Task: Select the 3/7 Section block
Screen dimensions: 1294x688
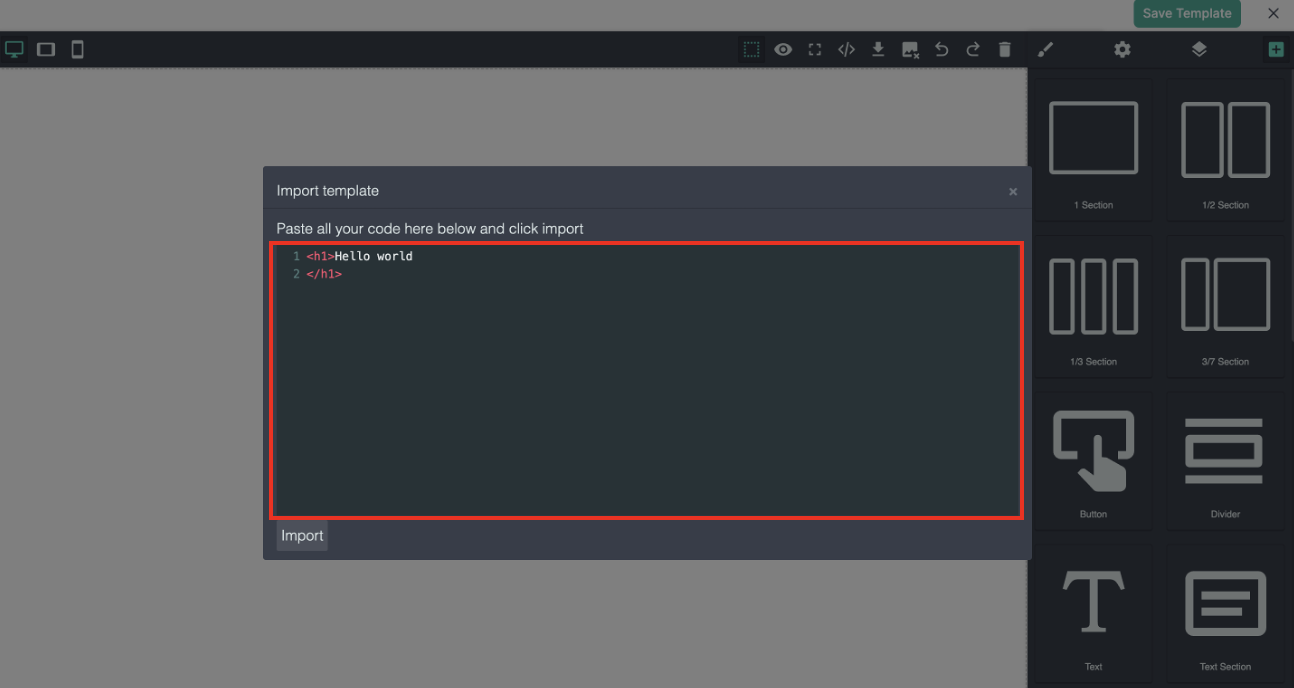Action: [1225, 307]
